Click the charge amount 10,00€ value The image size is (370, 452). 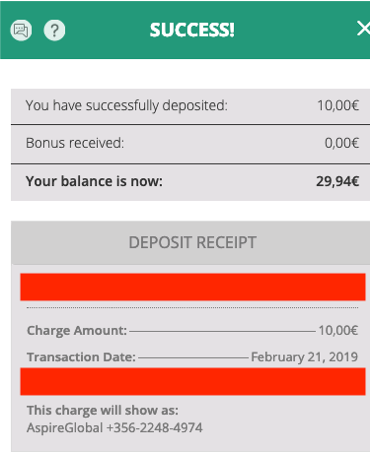[x=338, y=331]
